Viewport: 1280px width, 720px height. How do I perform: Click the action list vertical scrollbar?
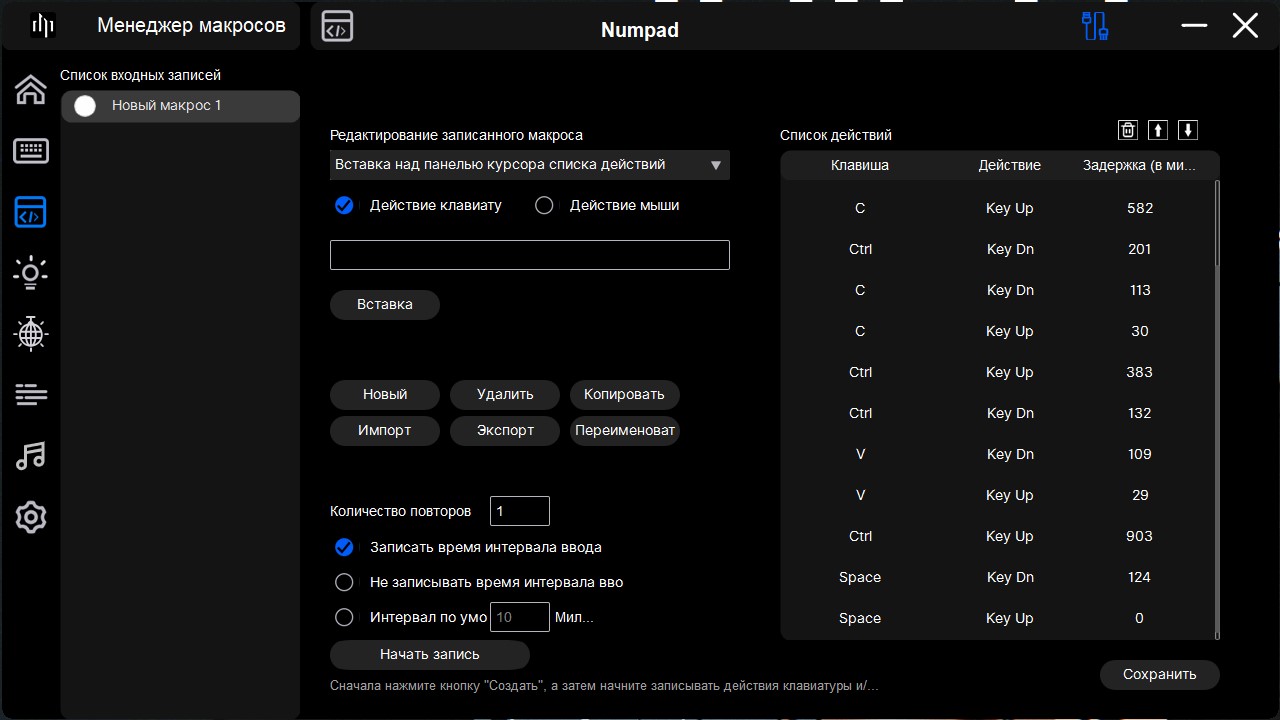[1217, 410]
